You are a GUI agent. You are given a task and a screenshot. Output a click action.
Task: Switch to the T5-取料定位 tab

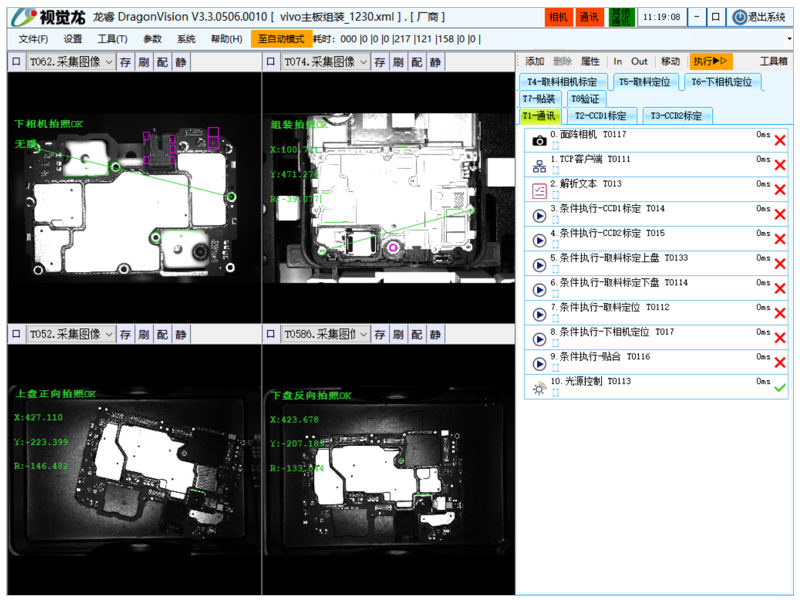point(644,82)
